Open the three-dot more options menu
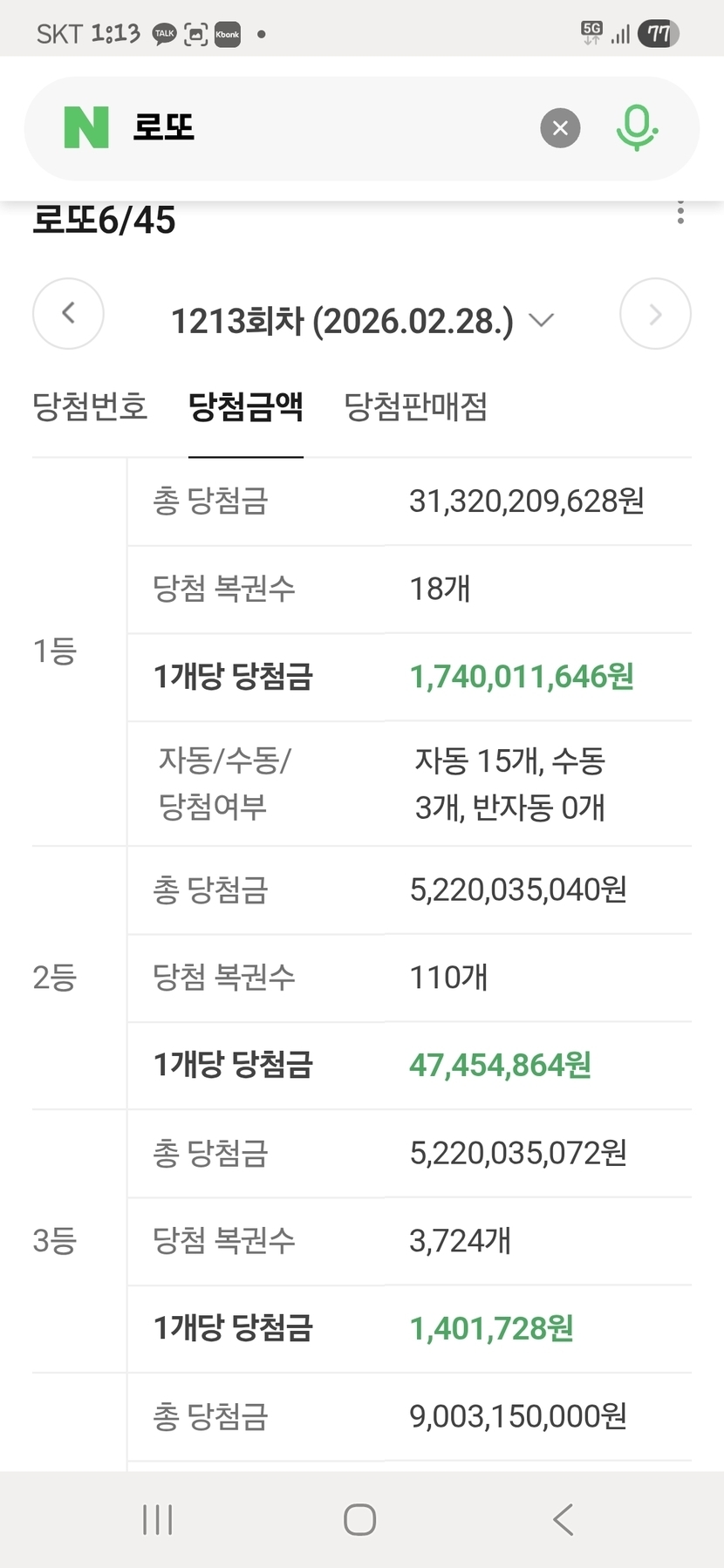Image resolution: width=724 pixels, height=1568 pixels. (x=680, y=213)
